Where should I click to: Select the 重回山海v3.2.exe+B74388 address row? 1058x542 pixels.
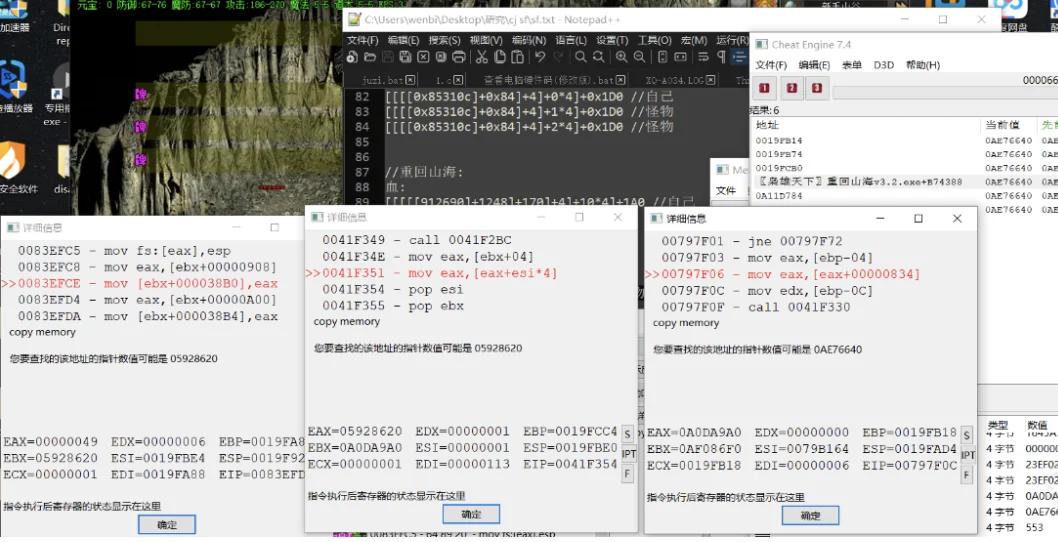click(904, 182)
